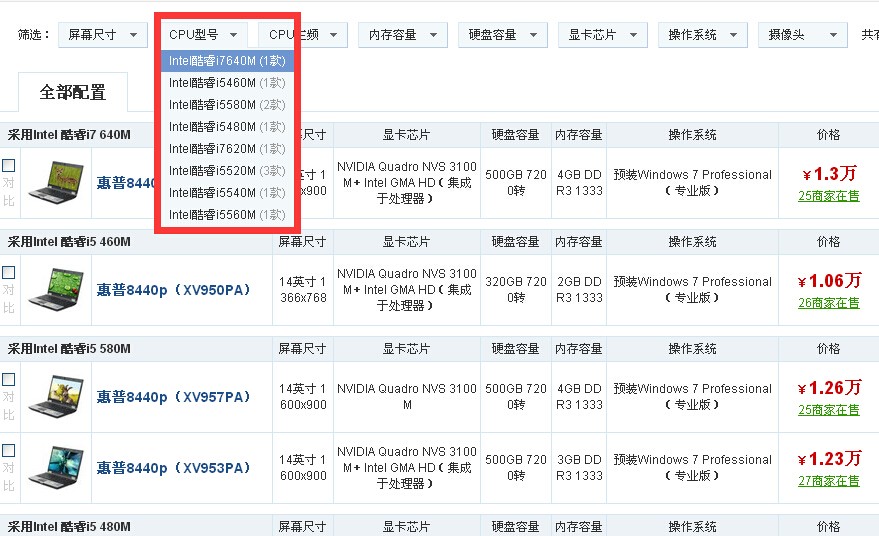Open the 25商家在售 link under ¥1.26万
Screen dimensions: 879x536
coord(829,410)
